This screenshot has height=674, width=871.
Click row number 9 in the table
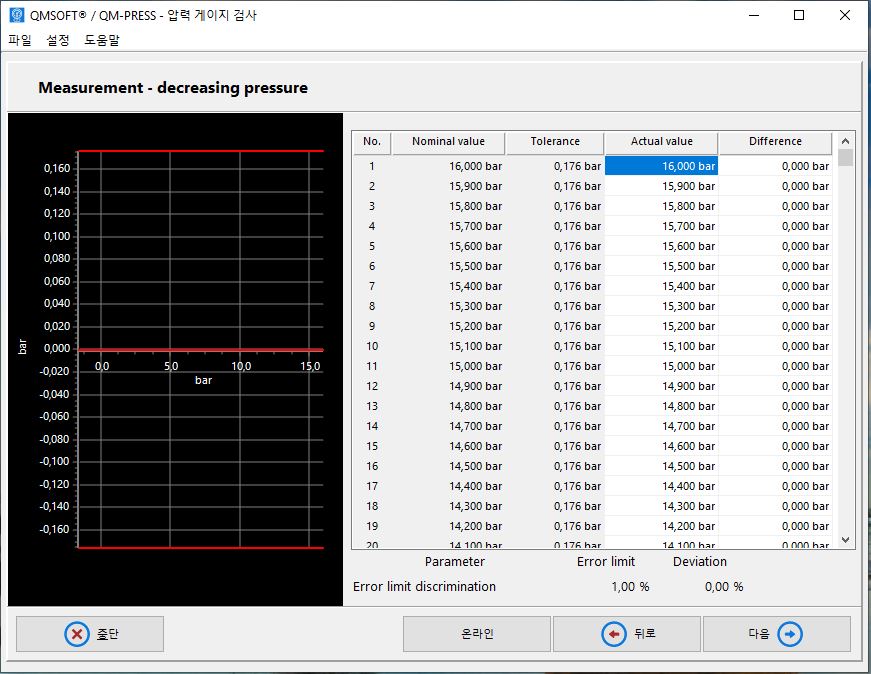[372, 326]
